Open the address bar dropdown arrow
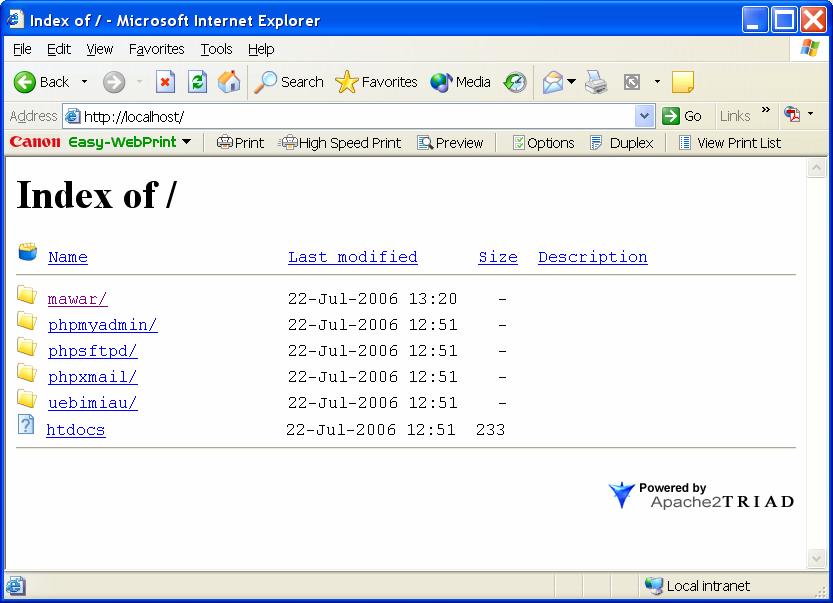 click(644, 116)
